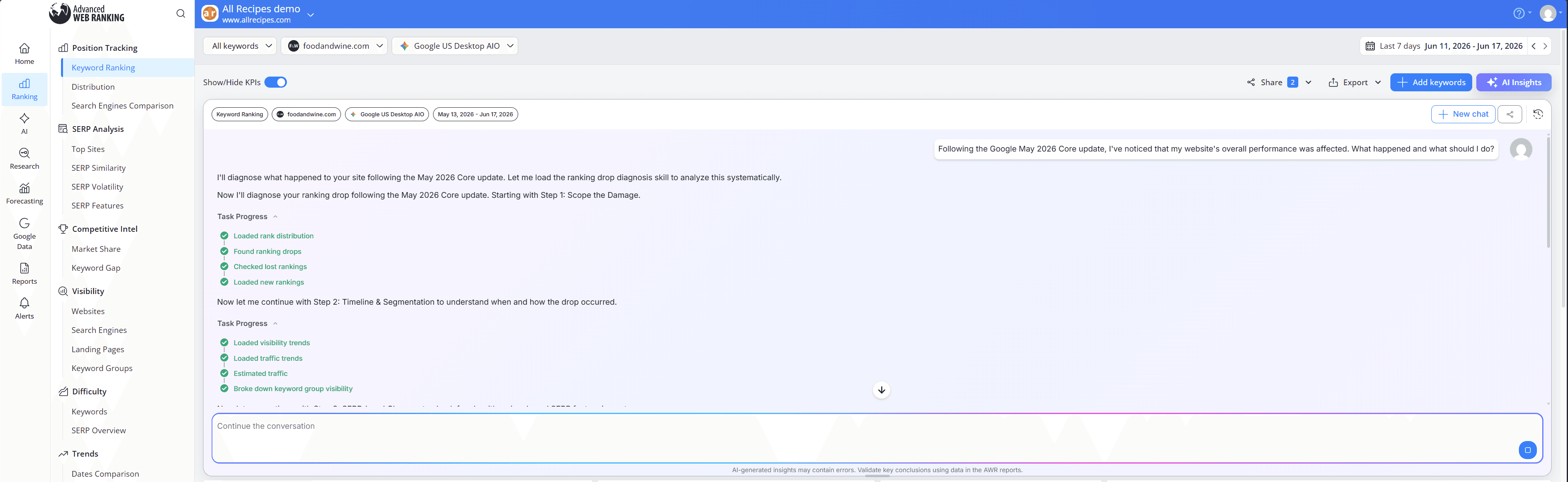
Task: Click the sidebar search magnifier icon
Action: pos(181,14)
